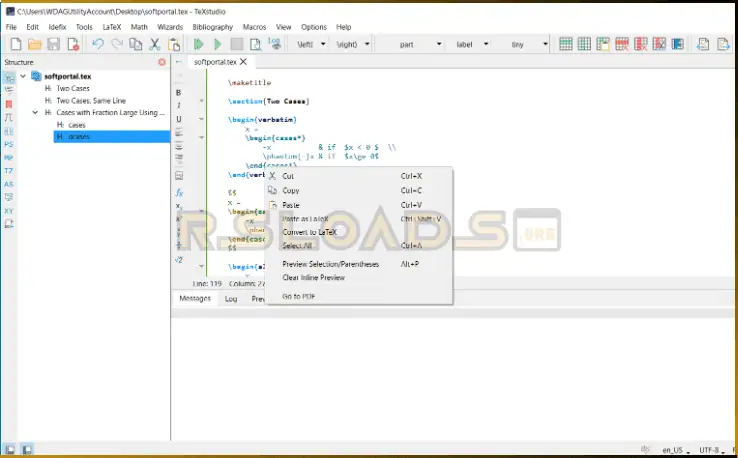Remove table column with red column icon
Viewport: 738px width, 458px height.
click(x=641, y=44)
